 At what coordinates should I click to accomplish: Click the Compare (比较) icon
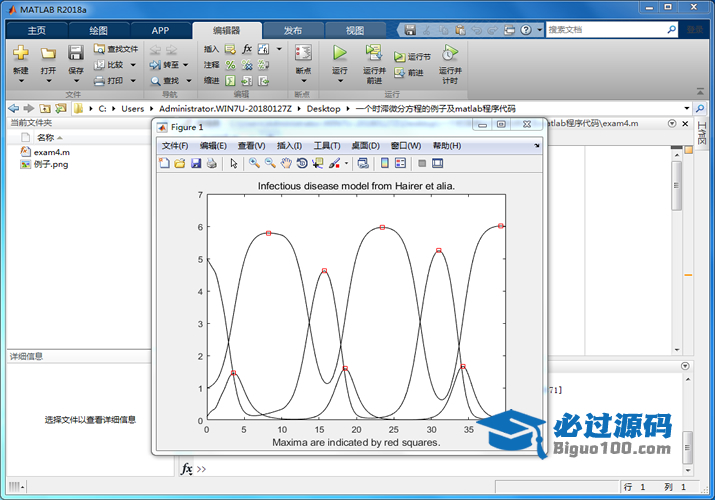point(99,65)
